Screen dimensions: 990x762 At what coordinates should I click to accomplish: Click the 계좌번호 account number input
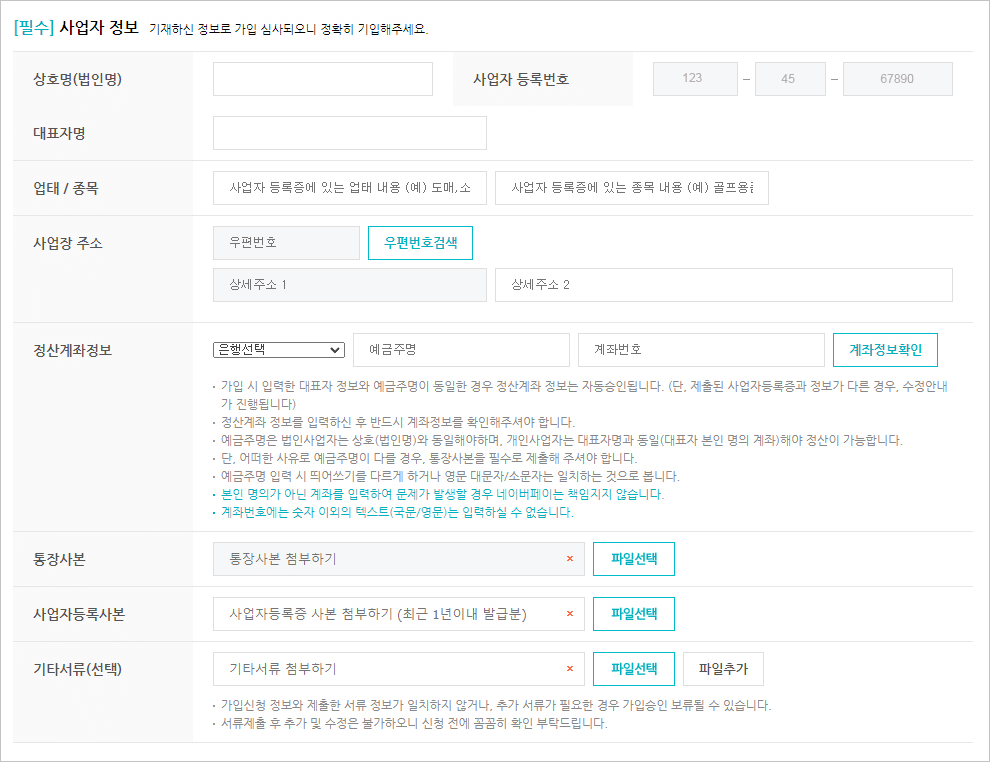coord(700,350)
